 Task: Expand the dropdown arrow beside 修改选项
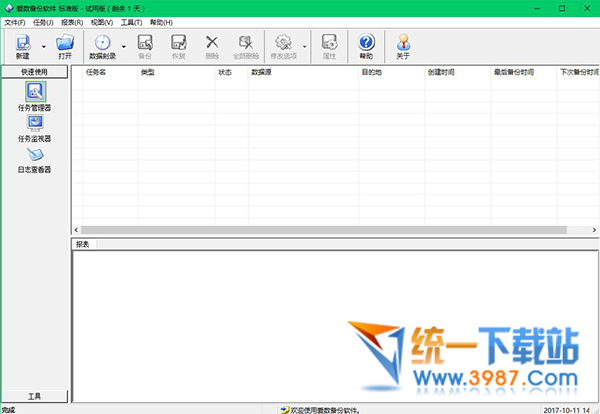[305, 46]
